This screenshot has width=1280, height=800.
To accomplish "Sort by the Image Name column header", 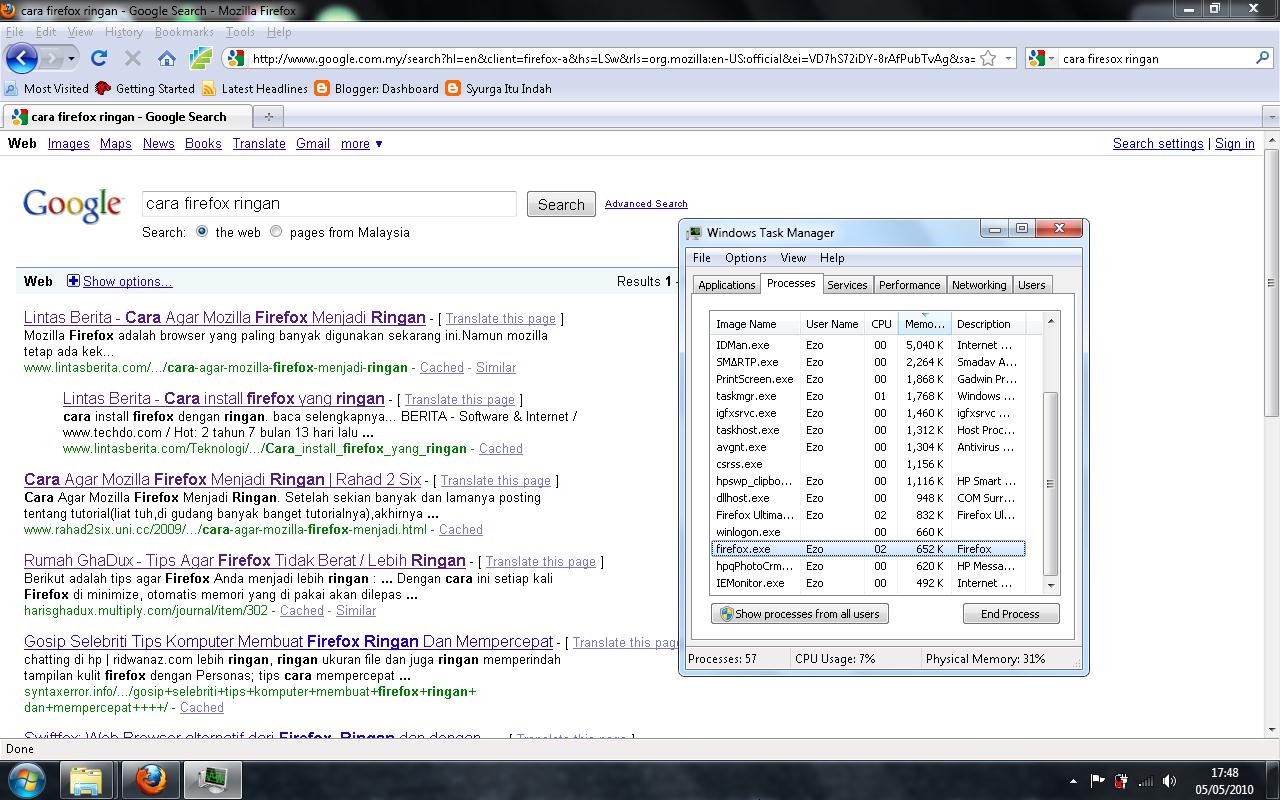I will click(x=755, y=324).
